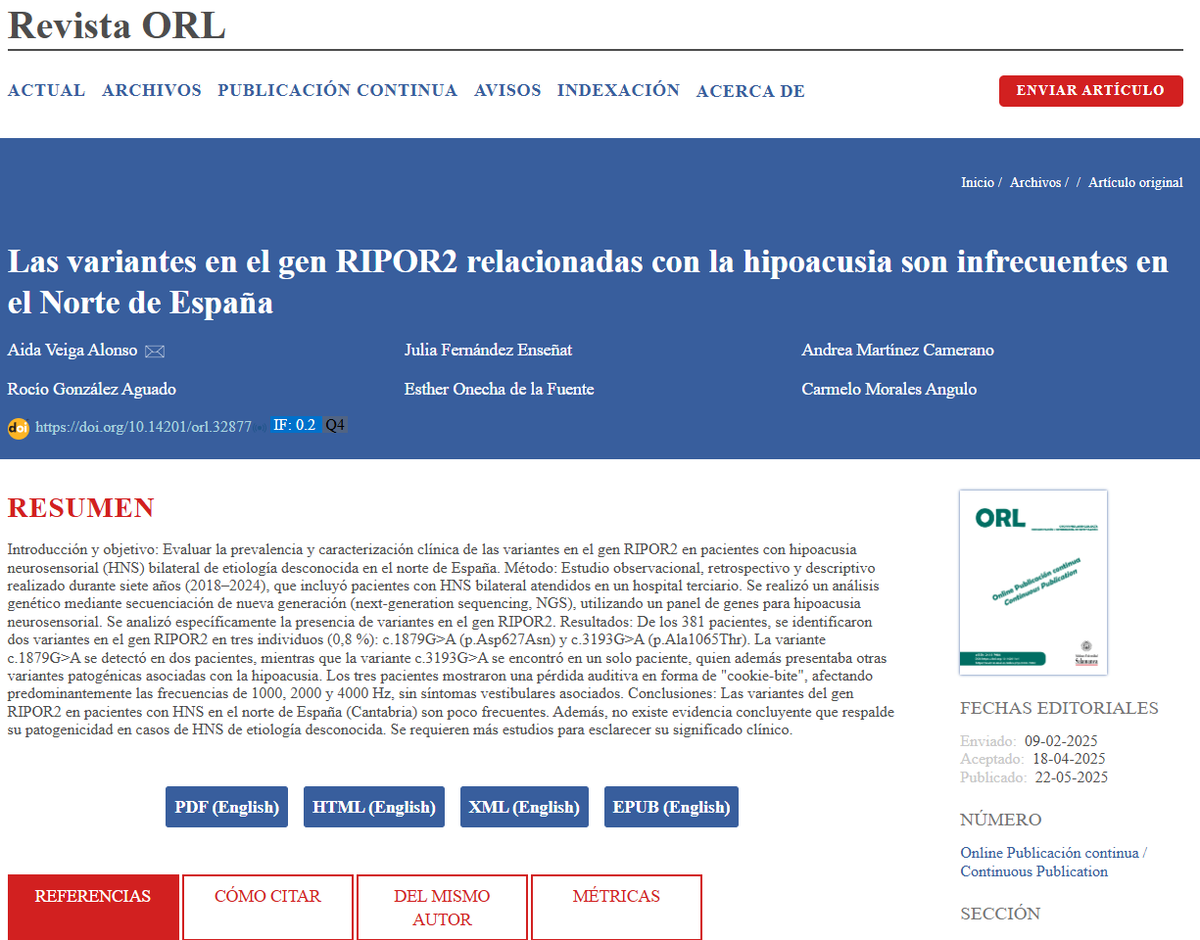Click the Q4 quartile badge
This screenshot has width=1200, height=940.
(x=334, y=424)
